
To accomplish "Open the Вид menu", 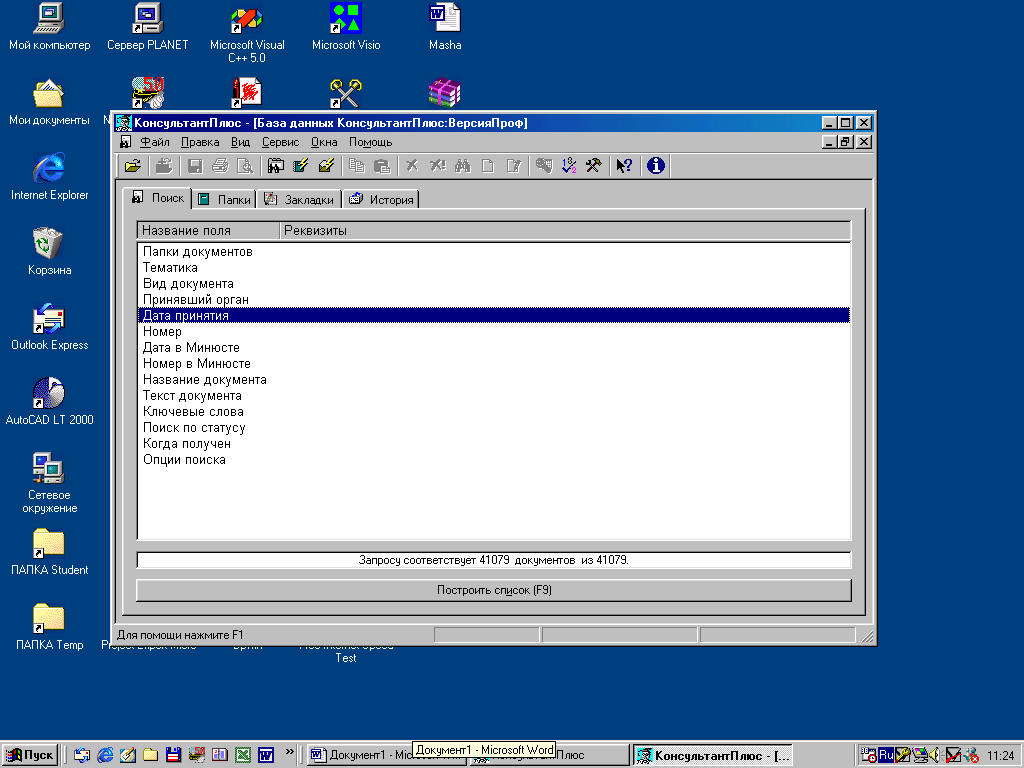I will [240, 142].
